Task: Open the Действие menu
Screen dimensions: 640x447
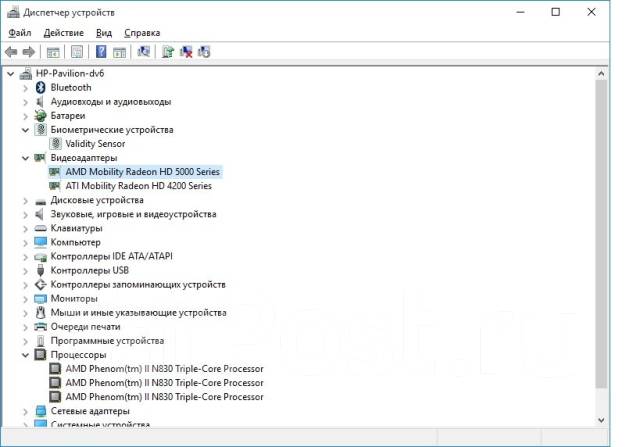Action: pyautogui.click(x=64, y=33)
